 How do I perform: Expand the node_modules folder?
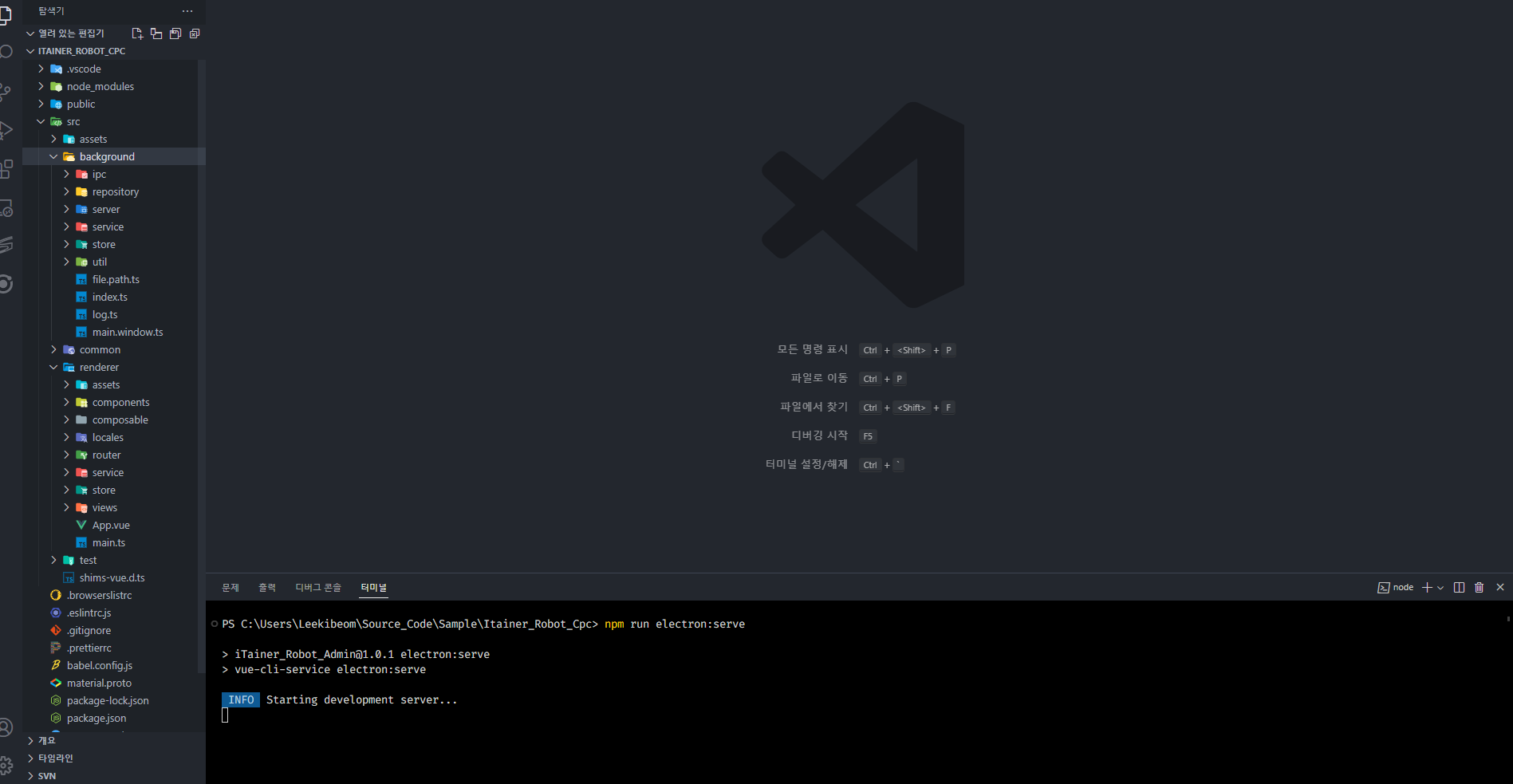pyautogui.click(x=100, y=87)
